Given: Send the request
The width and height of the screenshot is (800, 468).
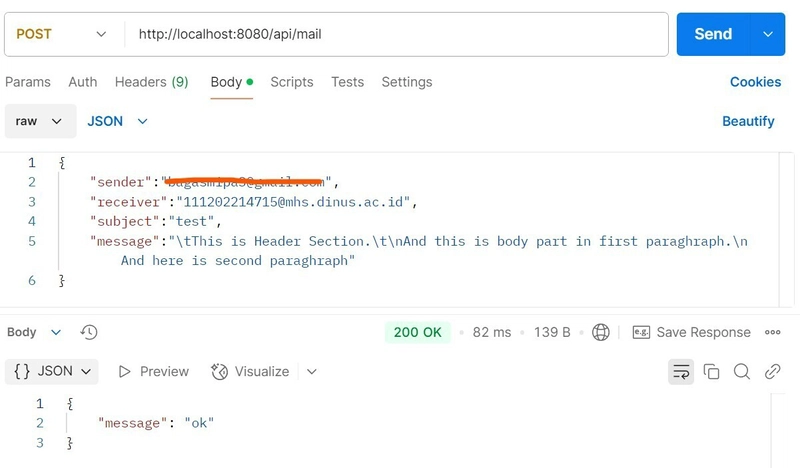Looking at the screenshot, I should [713, 34].
